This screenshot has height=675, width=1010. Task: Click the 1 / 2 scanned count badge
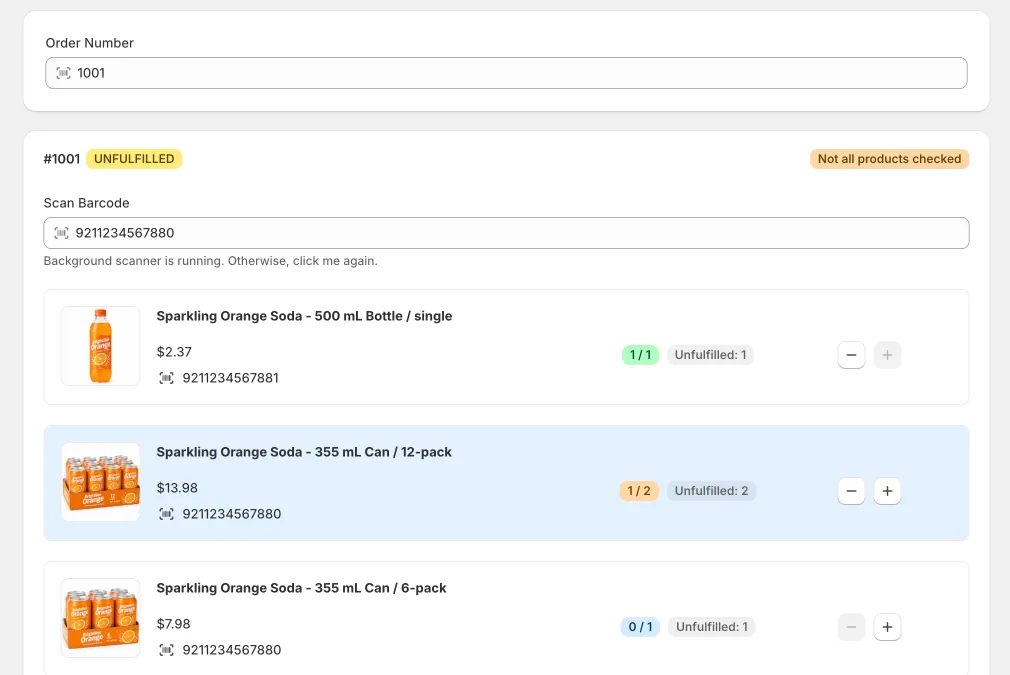pos(639,491)
